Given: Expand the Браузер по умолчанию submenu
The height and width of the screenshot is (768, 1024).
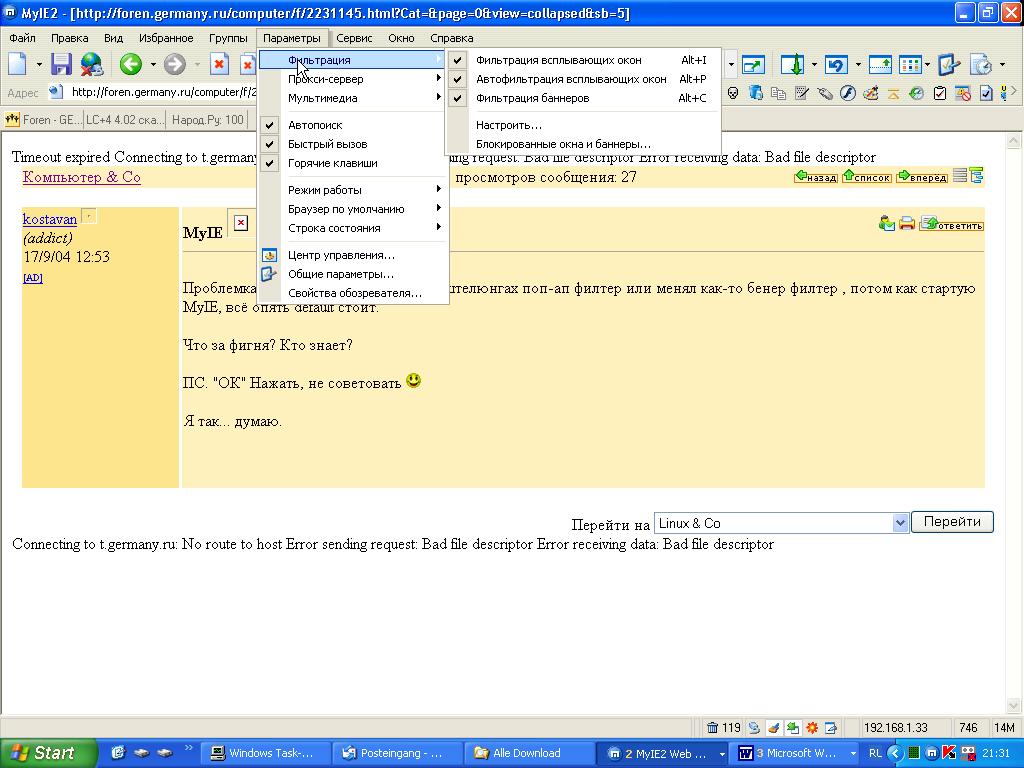Looking at the screenshot, I should tap(353, 209).
